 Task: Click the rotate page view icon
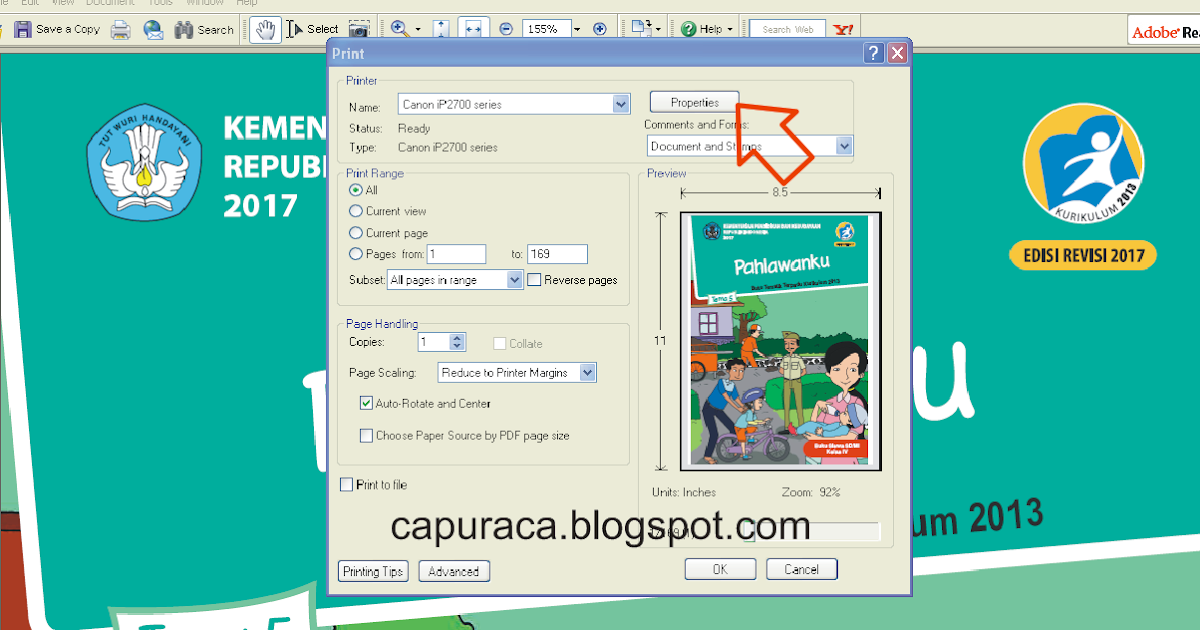coord(642,29)
